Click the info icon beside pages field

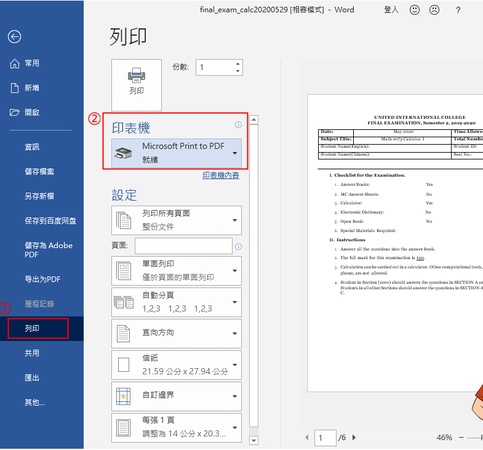(x=238, y=246)
